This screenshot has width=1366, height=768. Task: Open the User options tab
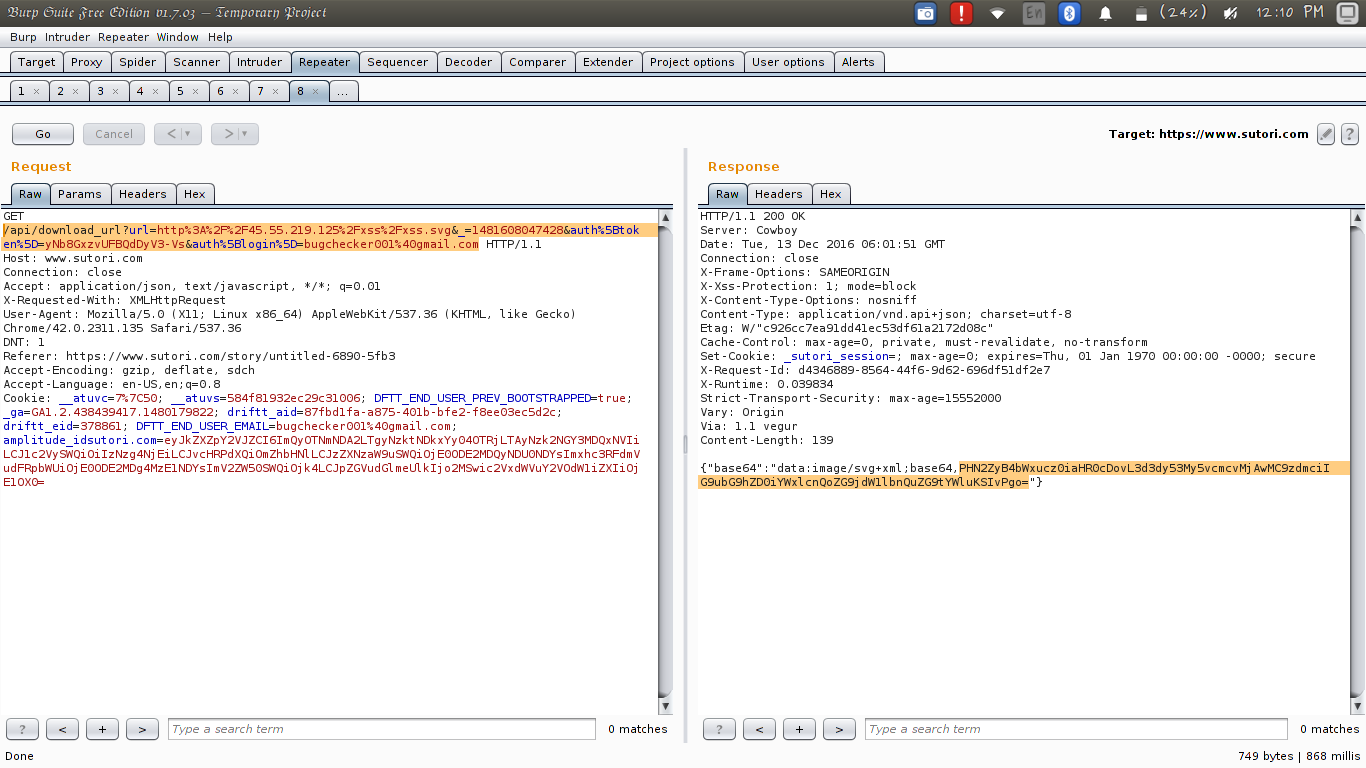pyautogui.click(x=788, y=62)
